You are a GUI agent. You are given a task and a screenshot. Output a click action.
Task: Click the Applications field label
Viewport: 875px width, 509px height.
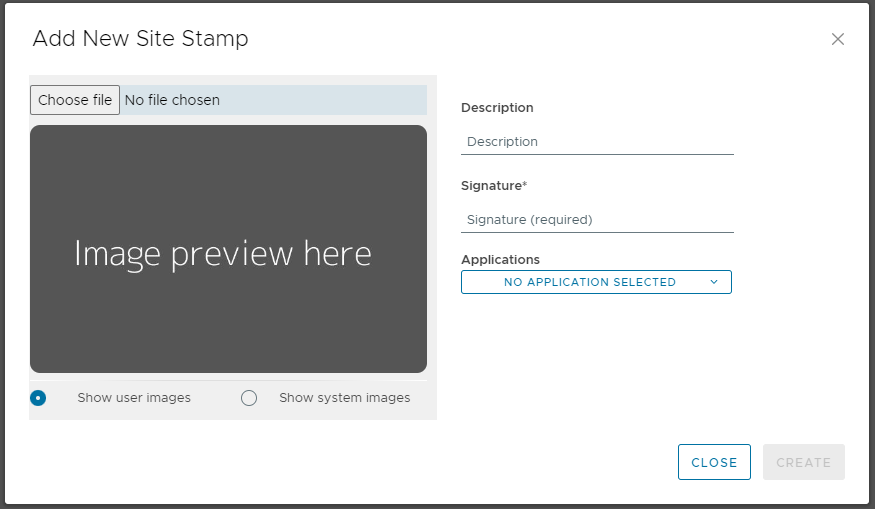500,260
